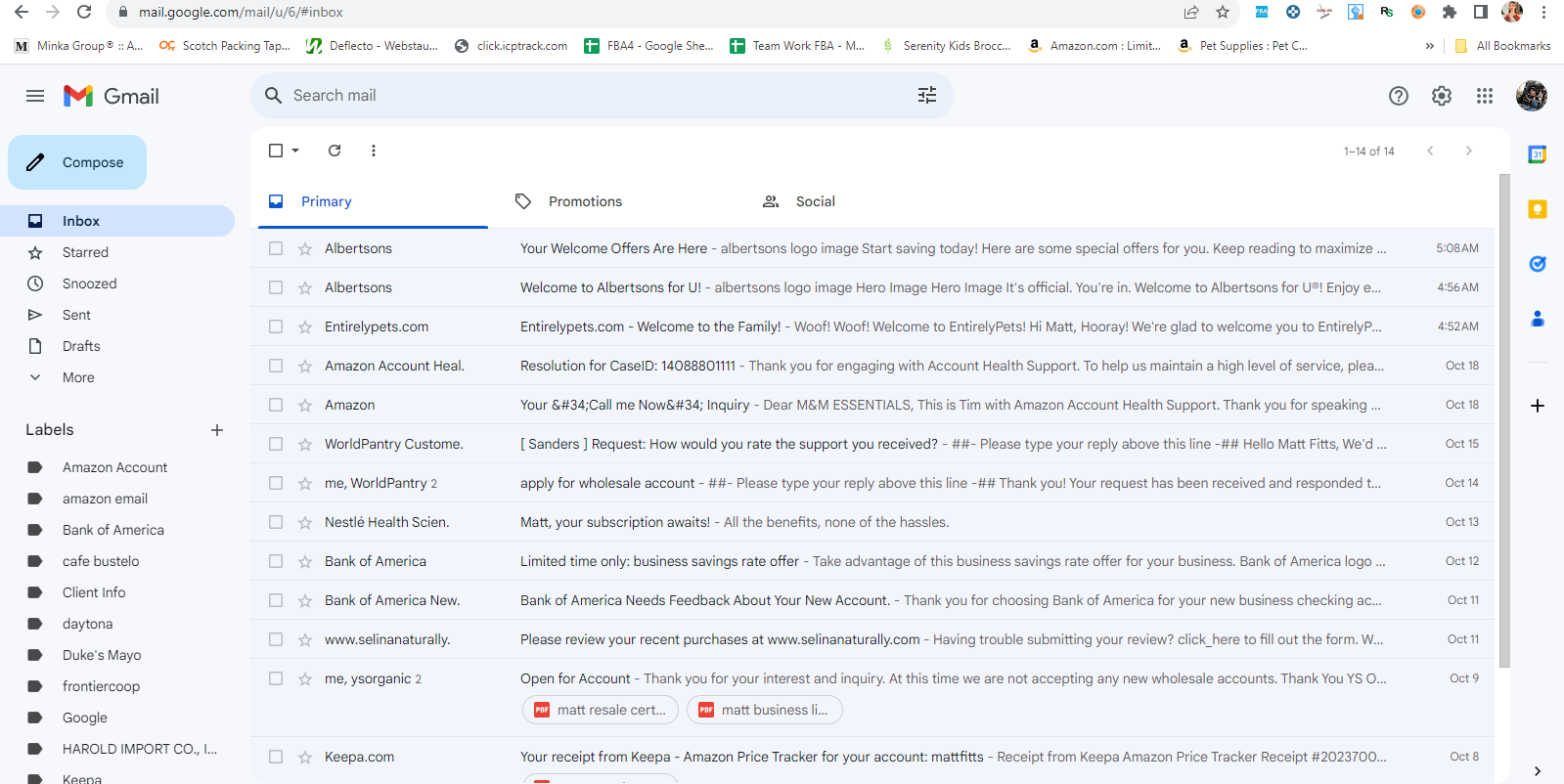Bookmark this page with star icon
This screenshot has height=784, width=1564.
(x=1223, y=12)
